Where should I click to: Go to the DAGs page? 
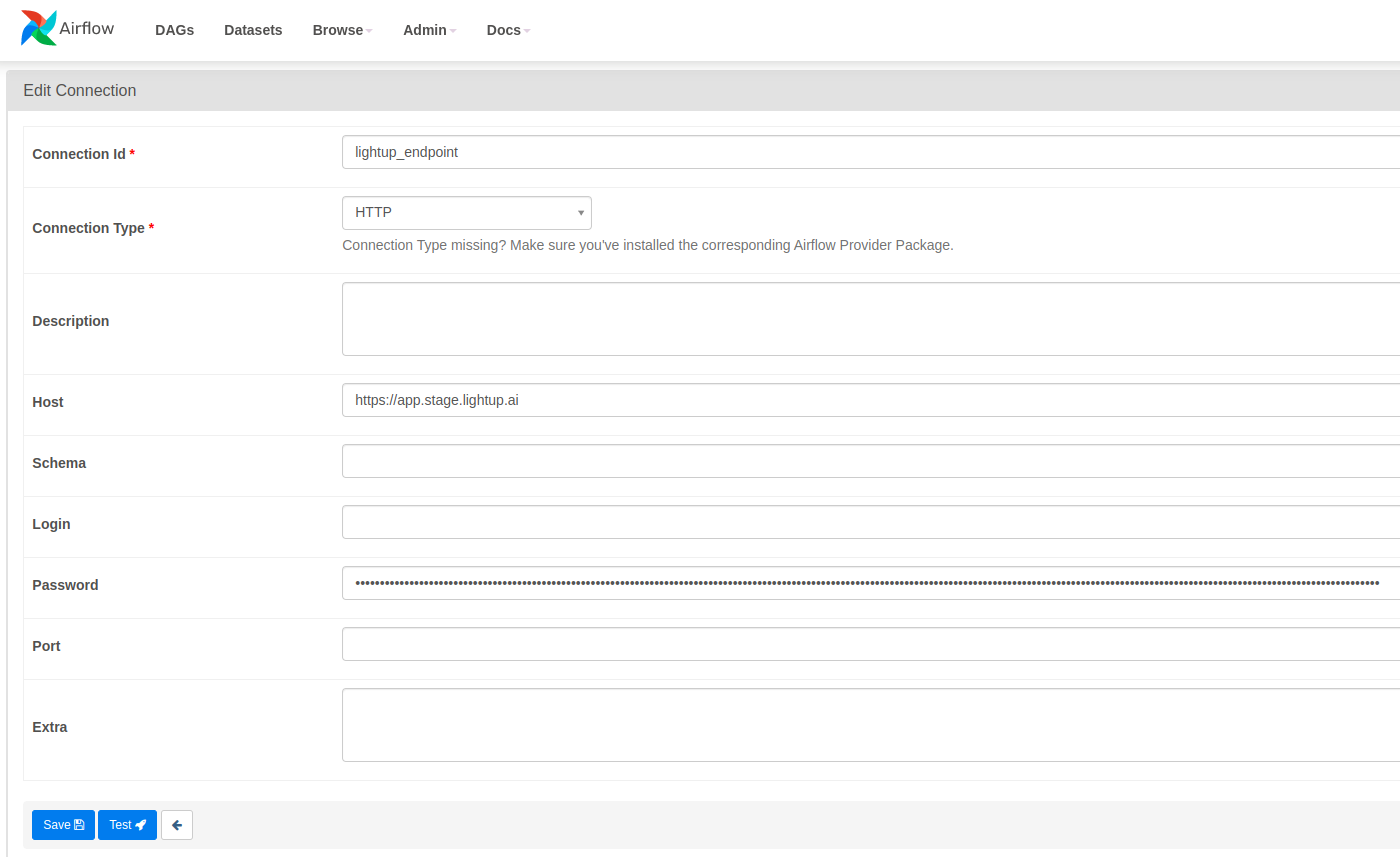(174, 30)
